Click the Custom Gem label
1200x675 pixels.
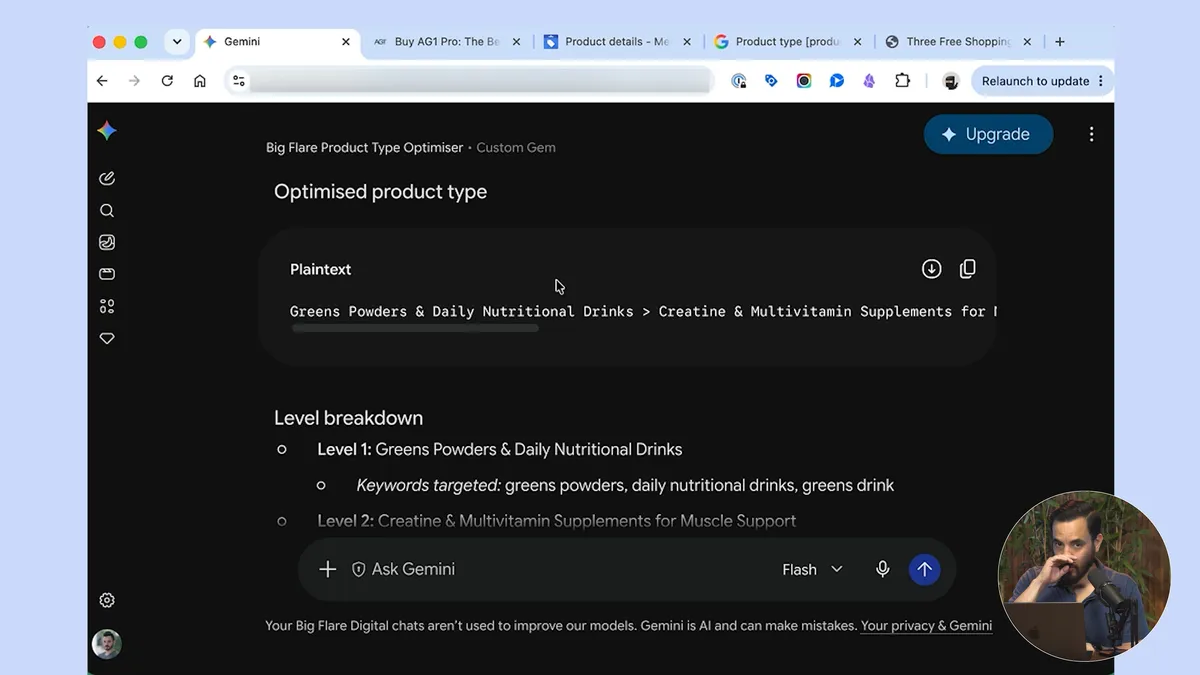516,147
